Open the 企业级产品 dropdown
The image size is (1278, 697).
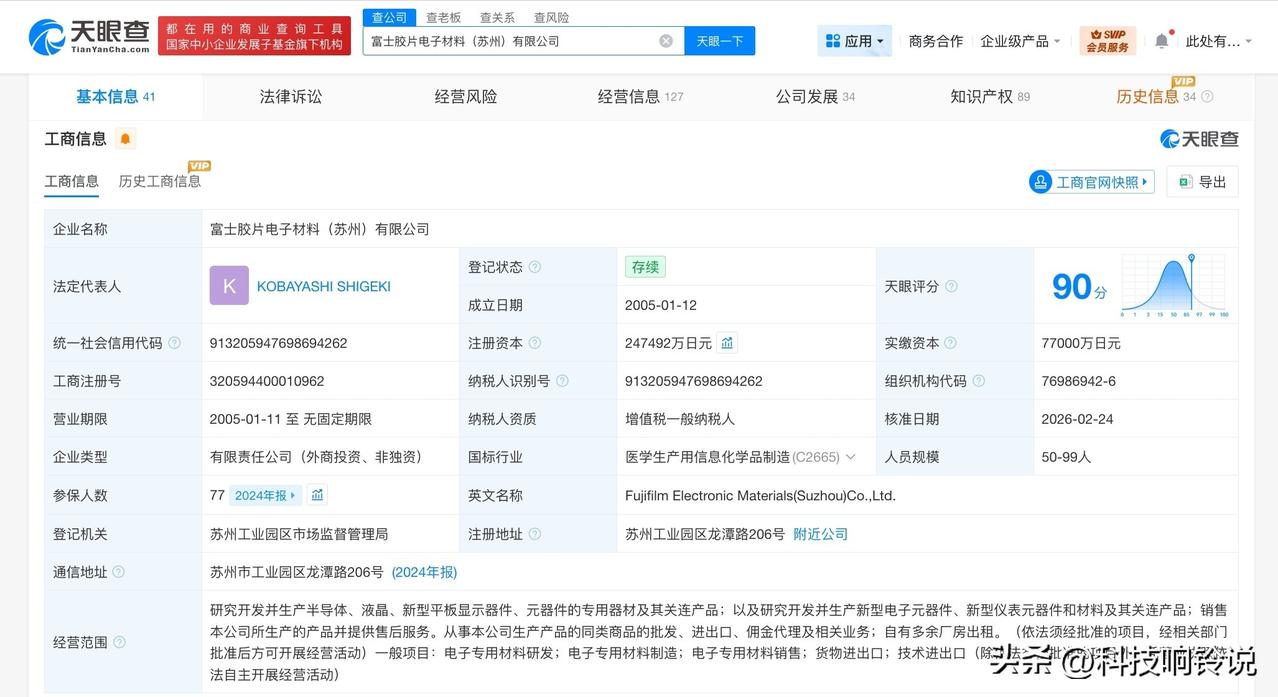1019,40
